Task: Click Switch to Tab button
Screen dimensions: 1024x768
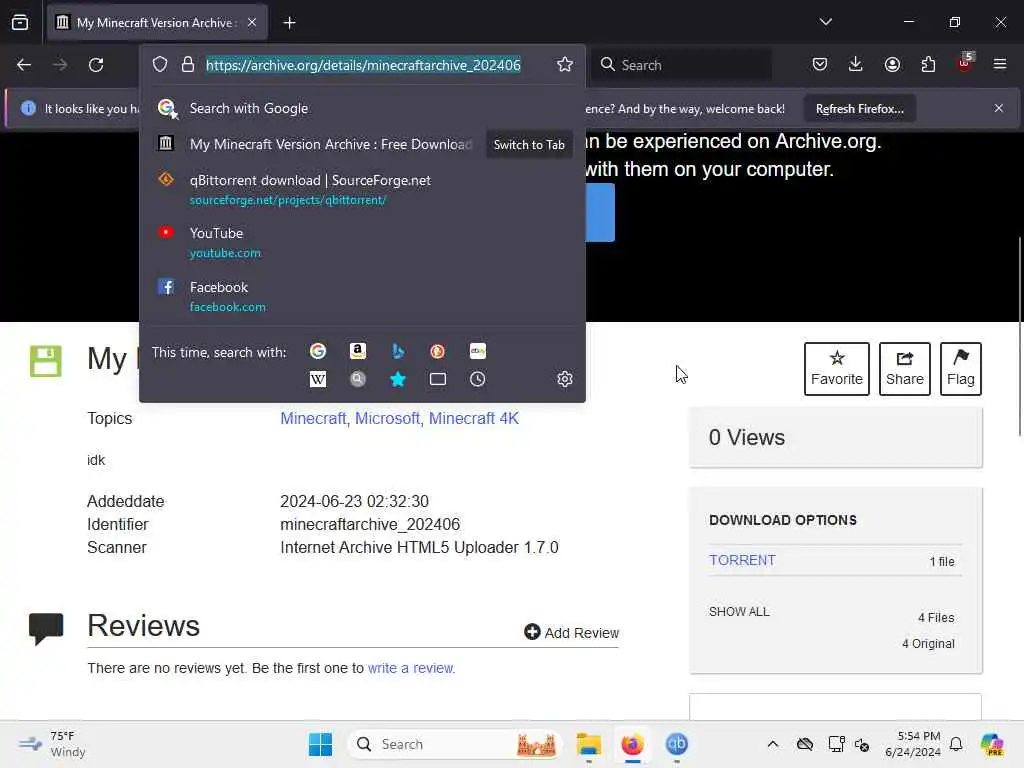Action: [x=529, y=145]
